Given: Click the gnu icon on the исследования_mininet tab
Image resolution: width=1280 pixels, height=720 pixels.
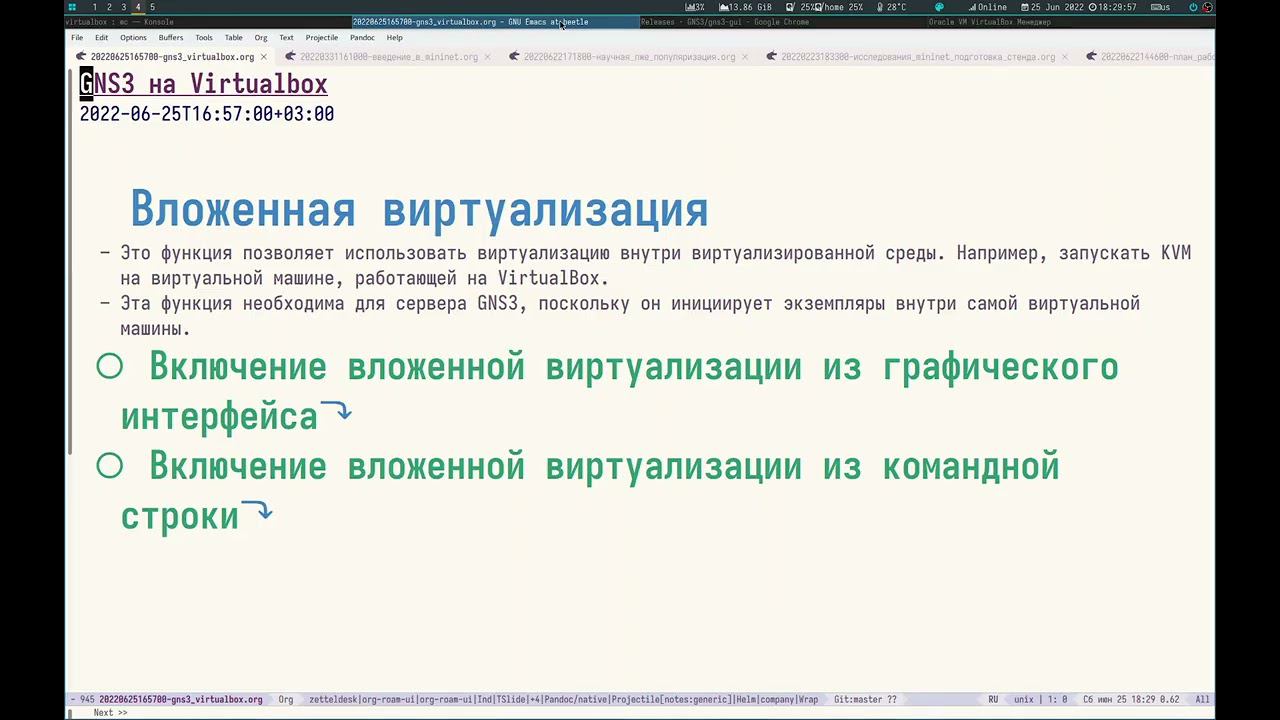Looking at the screenshot, I should (772, 56).
